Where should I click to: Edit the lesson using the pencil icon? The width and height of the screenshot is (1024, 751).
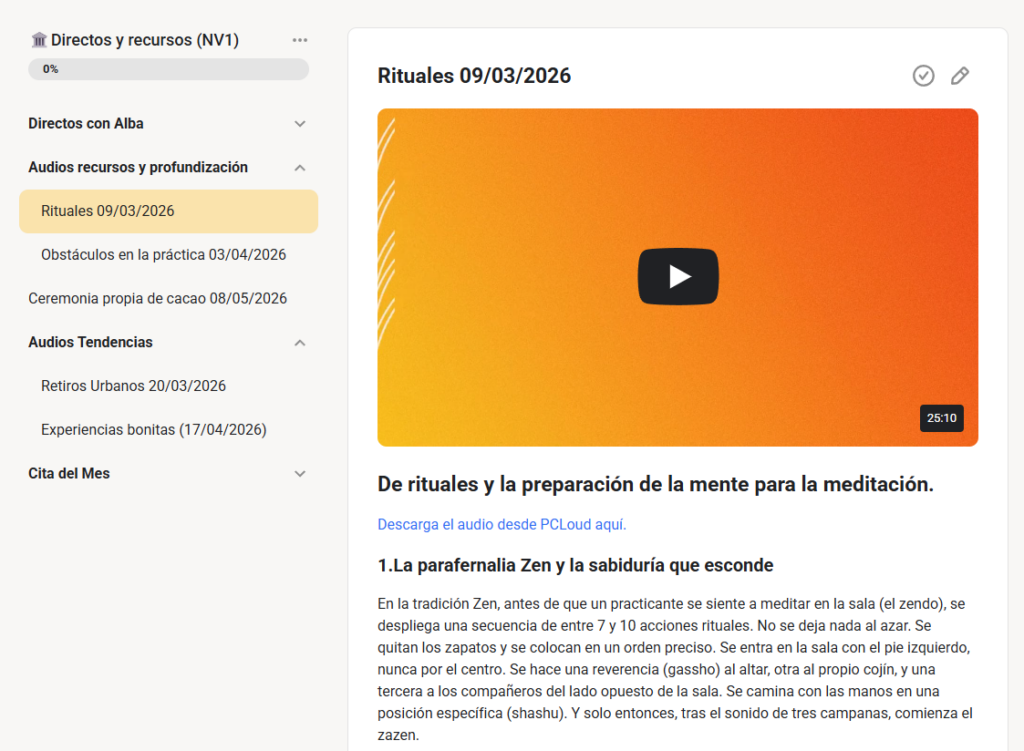pyautogui.click(x=959, y=76)
